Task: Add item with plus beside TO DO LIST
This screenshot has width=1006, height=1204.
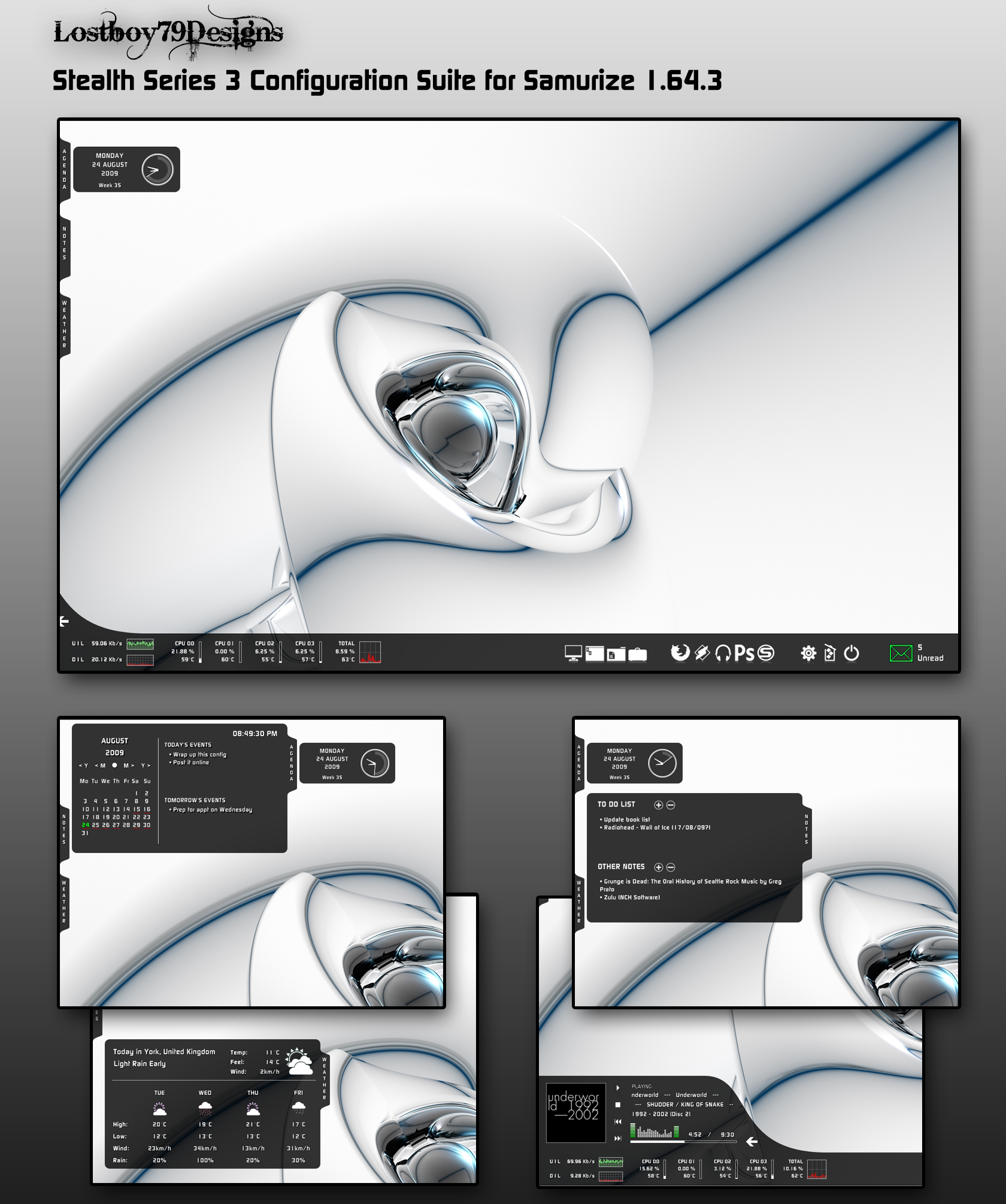Action: [658, 805]
